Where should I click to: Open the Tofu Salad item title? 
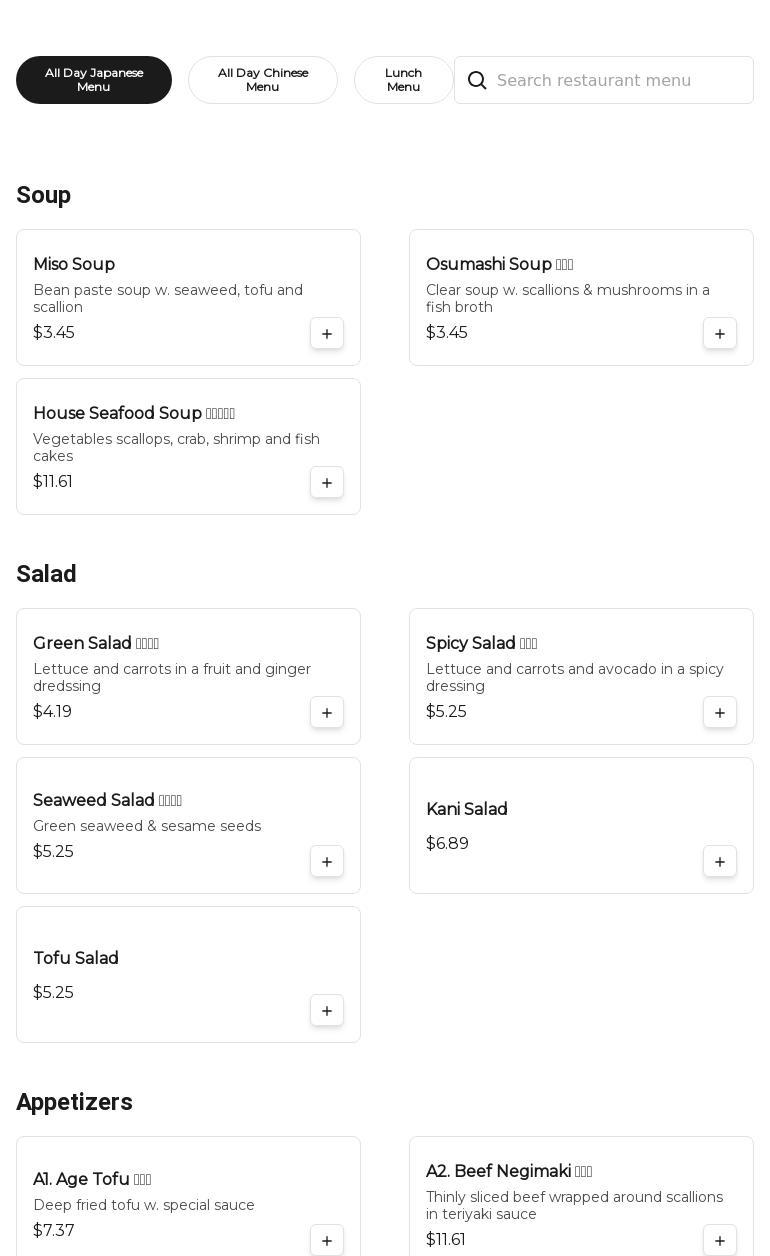76,958
